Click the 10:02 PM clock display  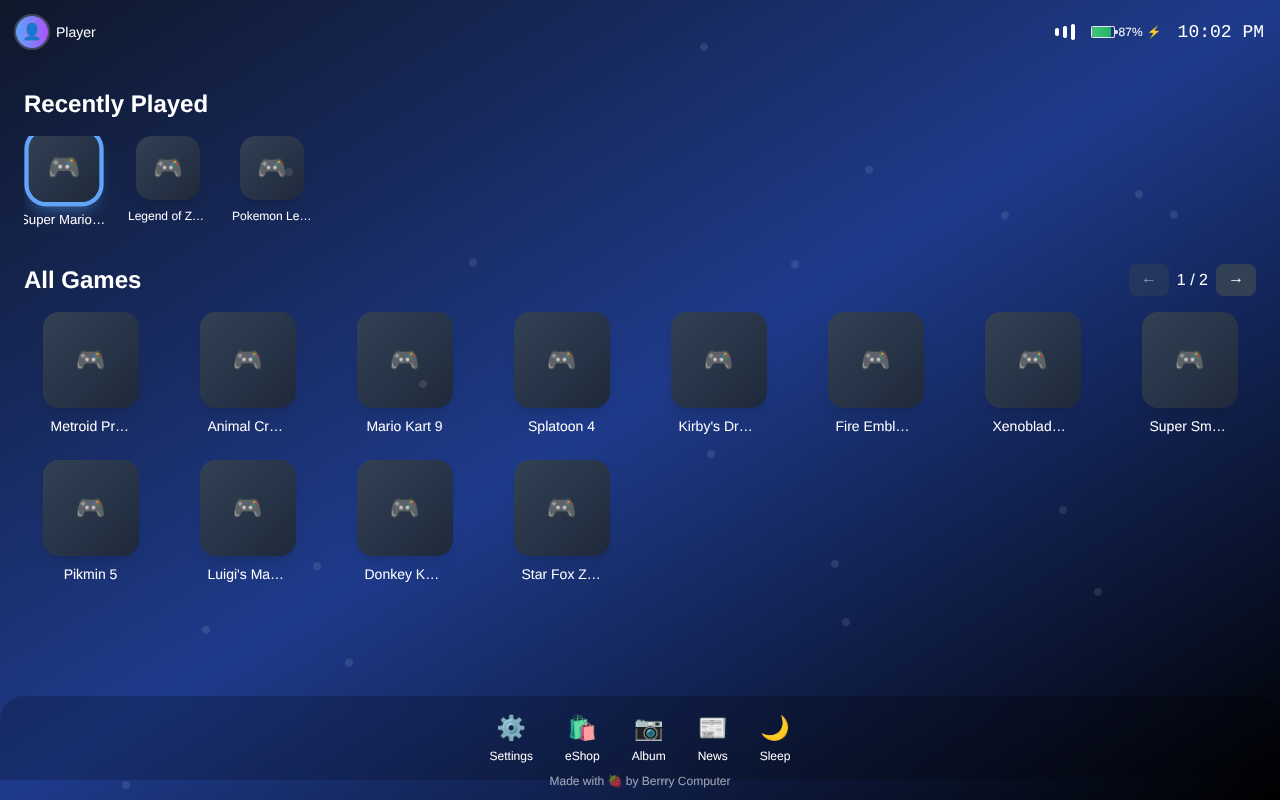pyautogui.click(x=1220, y=32)
